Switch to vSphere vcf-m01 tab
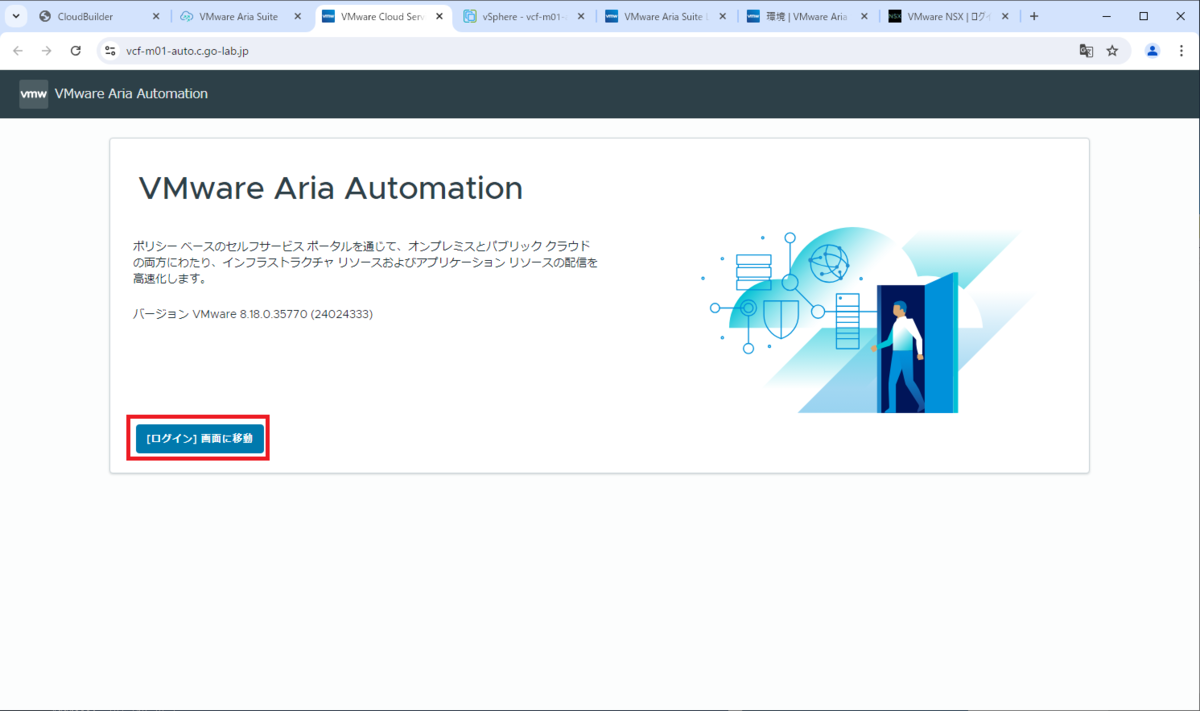The height and width of the screenshot is (711, 1200). tap(525, 17)
